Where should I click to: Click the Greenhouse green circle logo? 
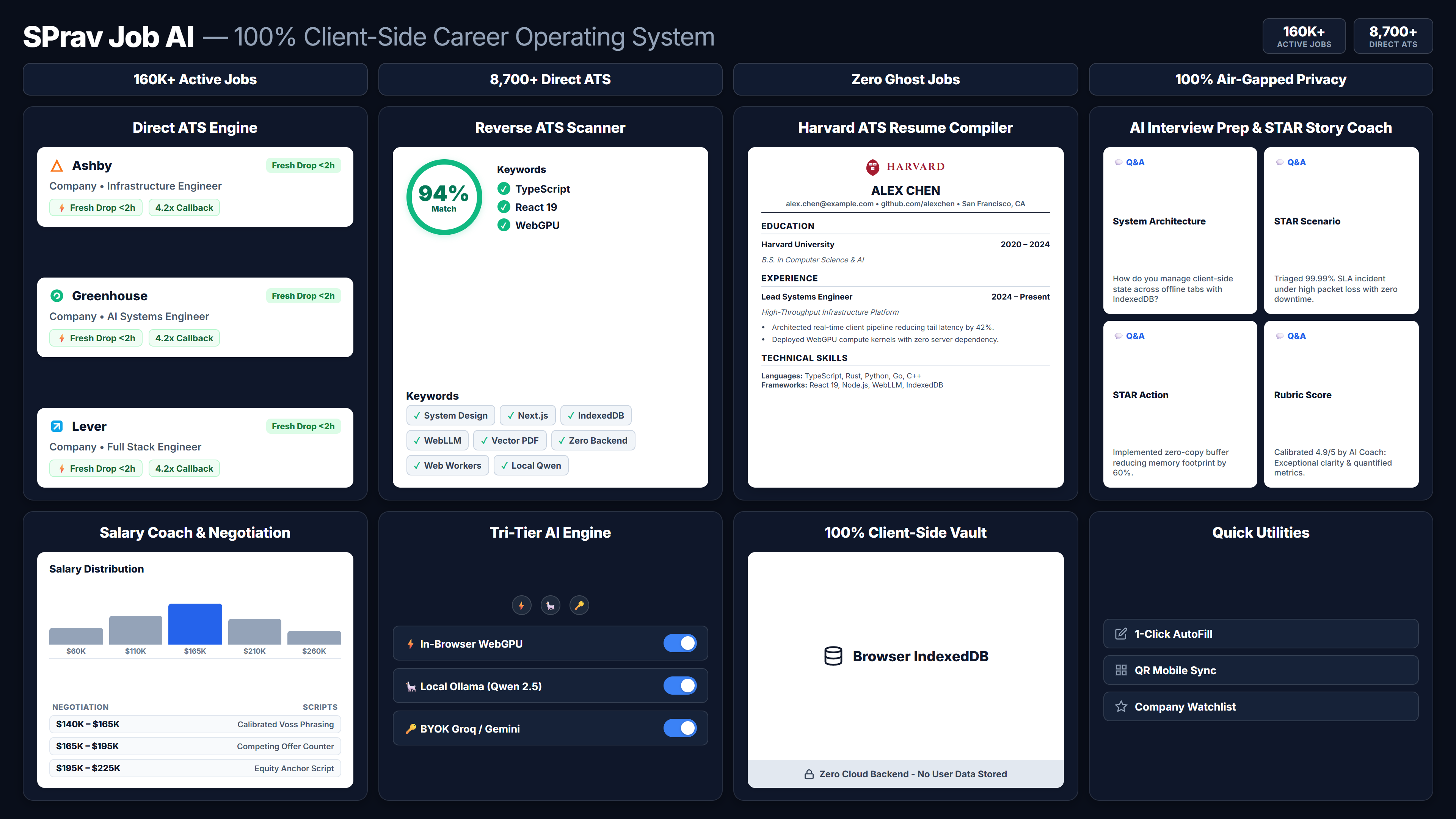tap(56, 296)
